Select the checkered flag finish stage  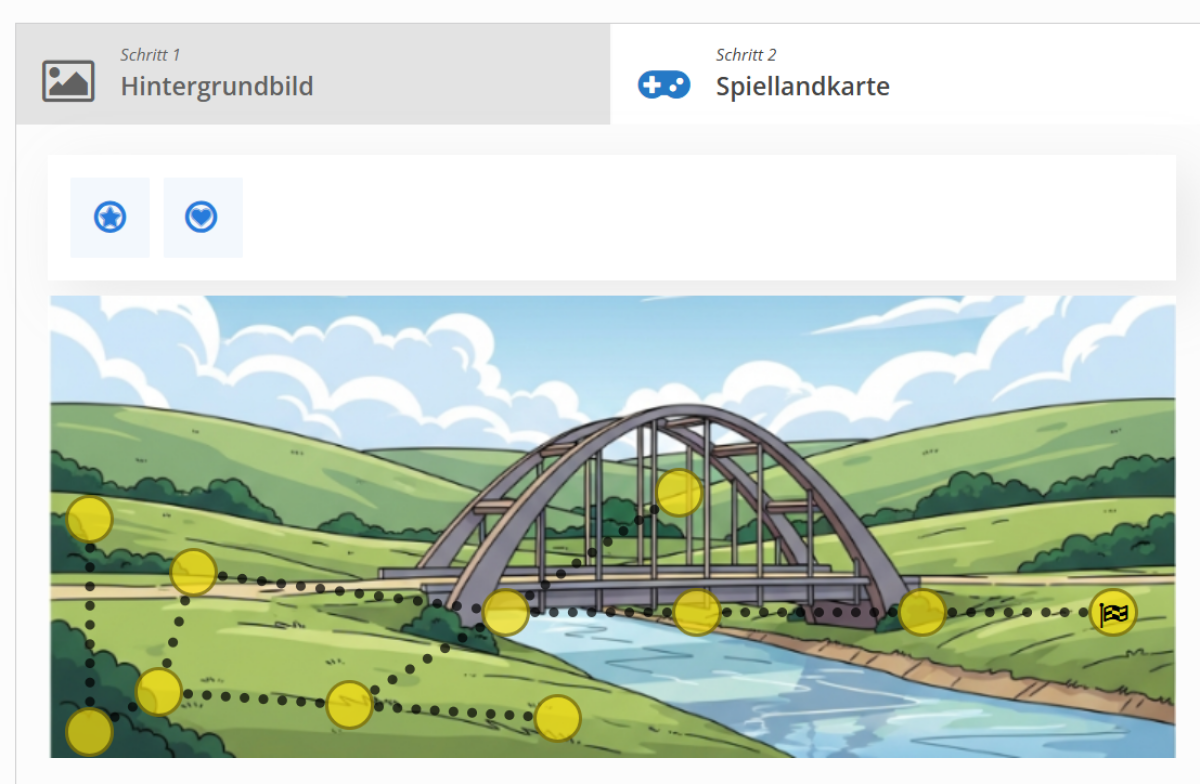click(1113, 614)
